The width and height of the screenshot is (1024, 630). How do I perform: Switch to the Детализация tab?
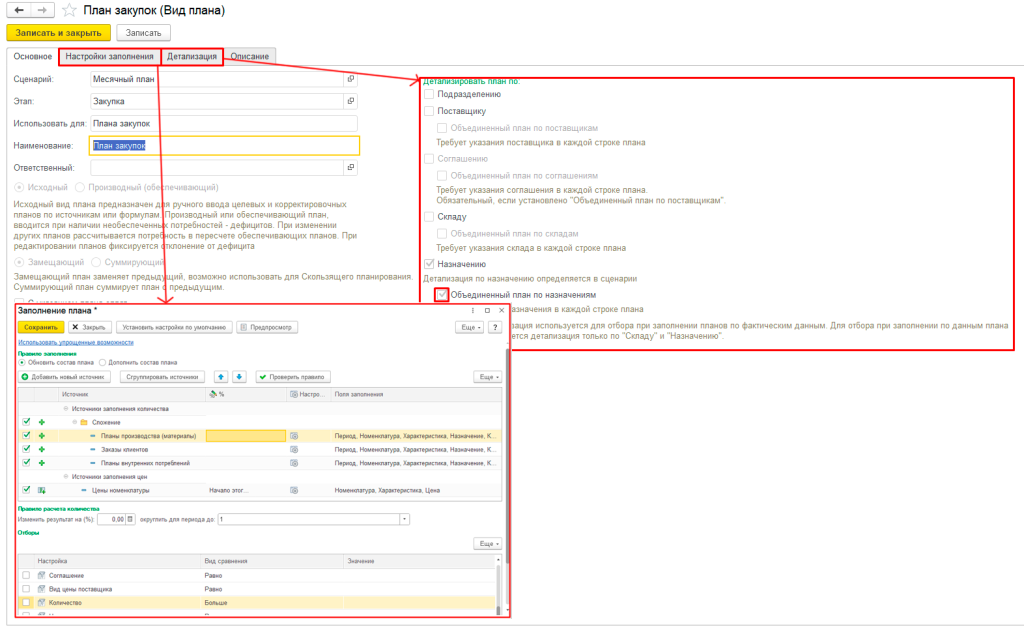[x=192, y=57]
